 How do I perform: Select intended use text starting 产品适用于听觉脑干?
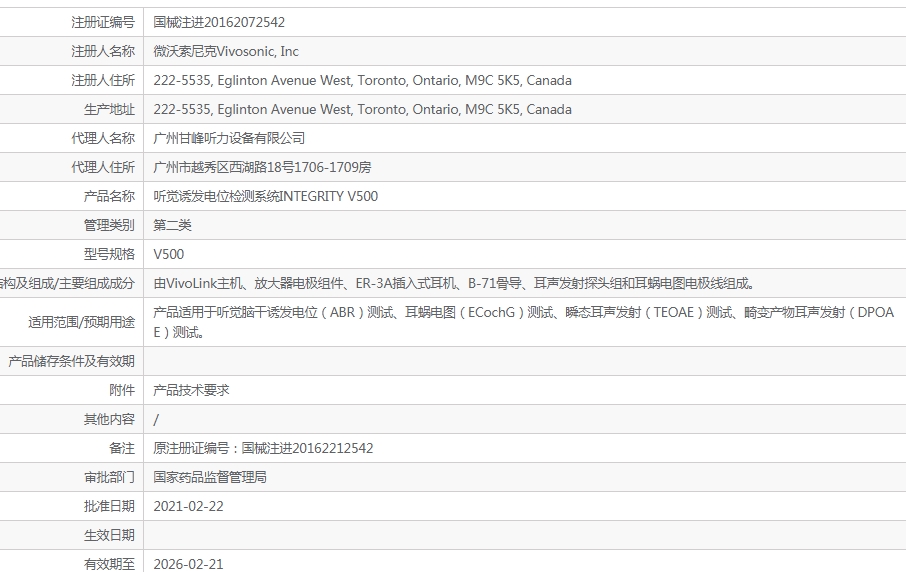coord(523,322)
